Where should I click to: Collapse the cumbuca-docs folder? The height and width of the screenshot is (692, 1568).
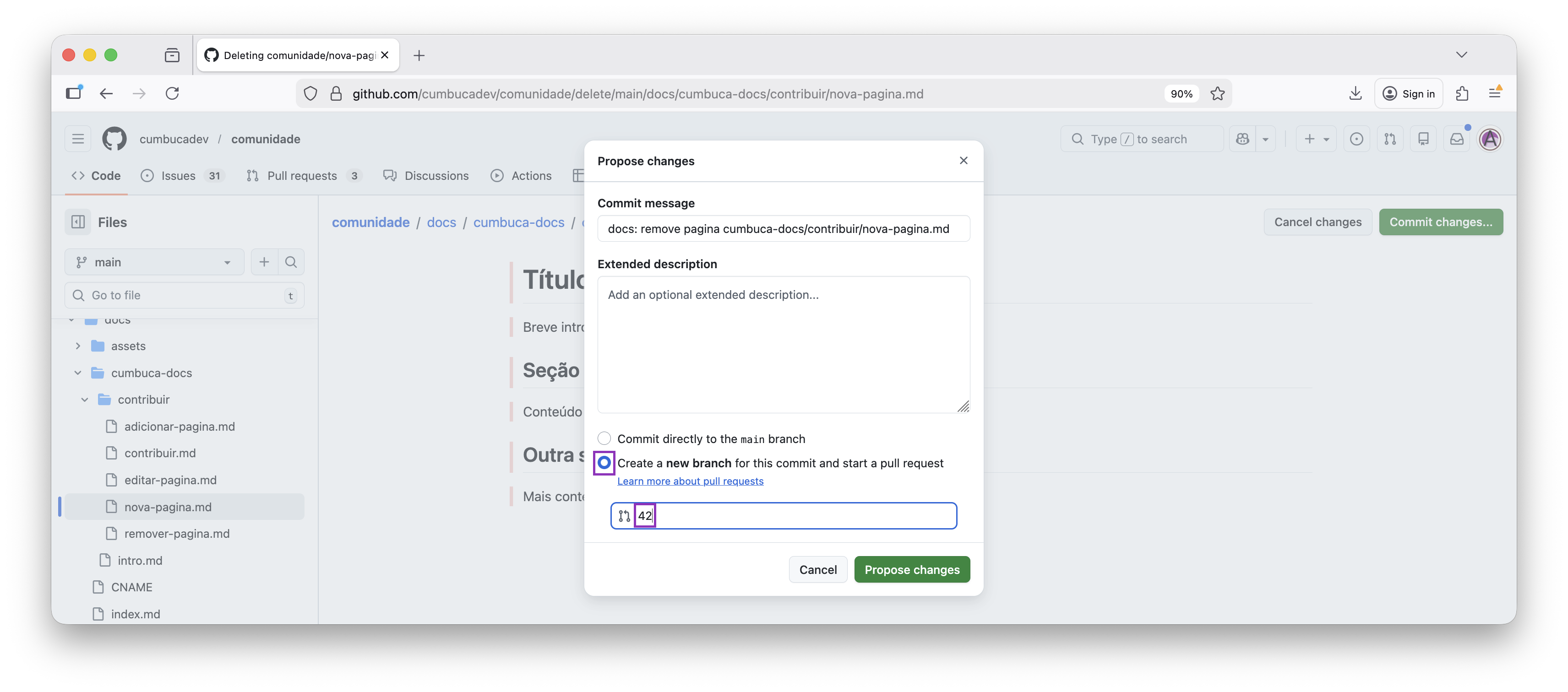(78, 373)
